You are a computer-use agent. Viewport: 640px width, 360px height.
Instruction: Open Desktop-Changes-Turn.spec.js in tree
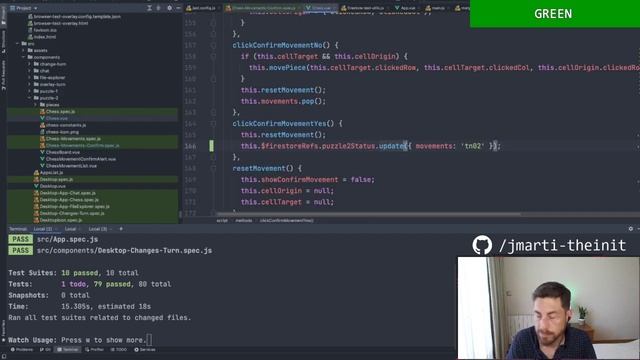point(69,213)
